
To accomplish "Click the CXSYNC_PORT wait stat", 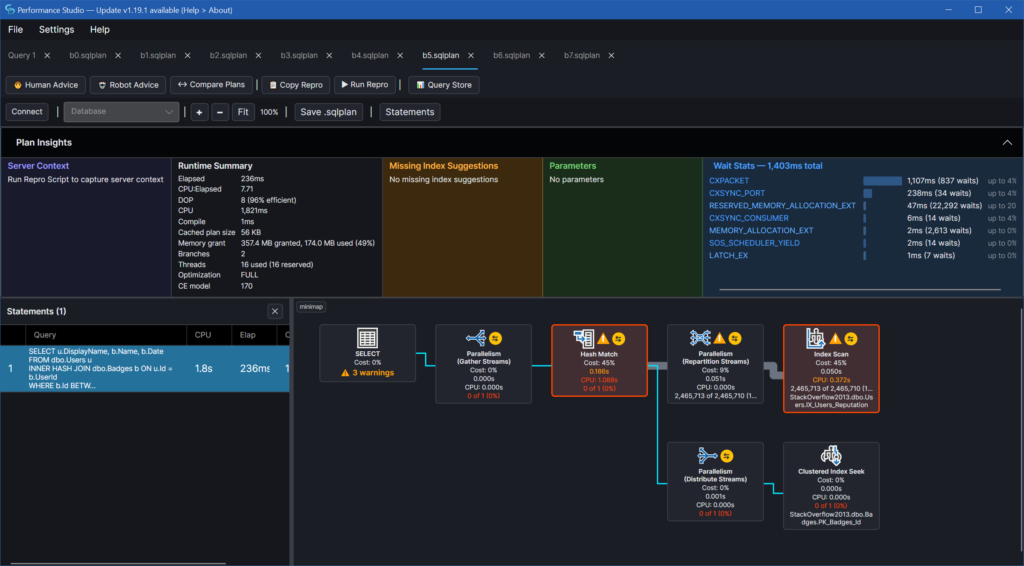I will [x=737, y=193].
